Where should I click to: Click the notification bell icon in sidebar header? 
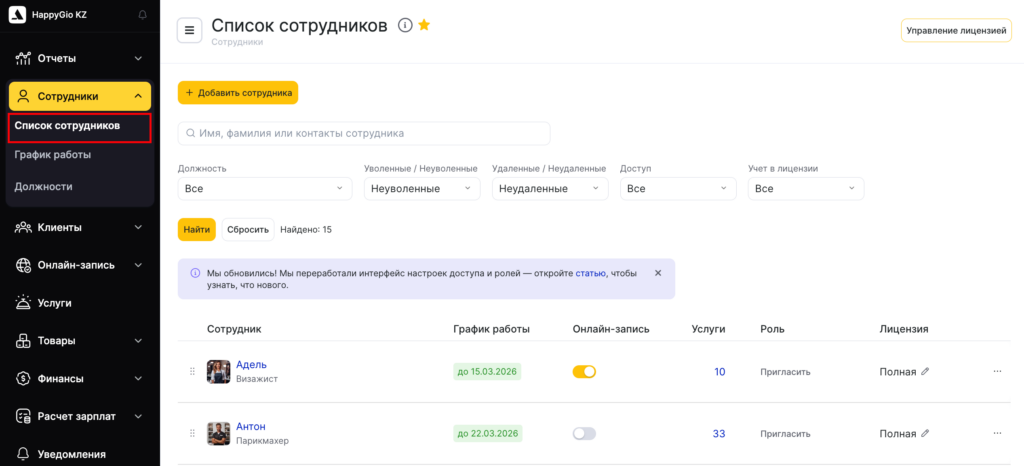click(x=142, y=15)
